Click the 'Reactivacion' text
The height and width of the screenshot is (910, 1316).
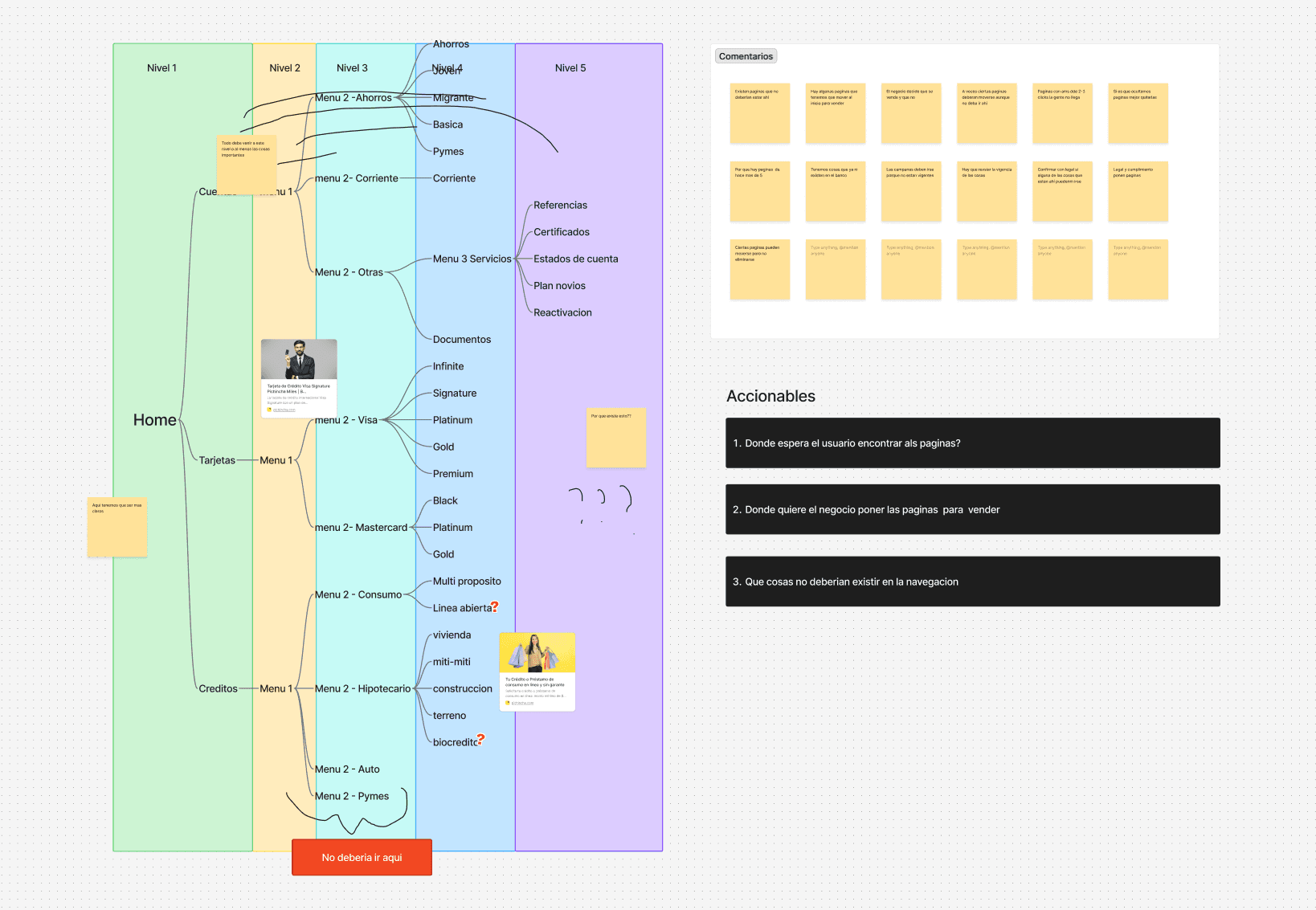tap(562, 312)
